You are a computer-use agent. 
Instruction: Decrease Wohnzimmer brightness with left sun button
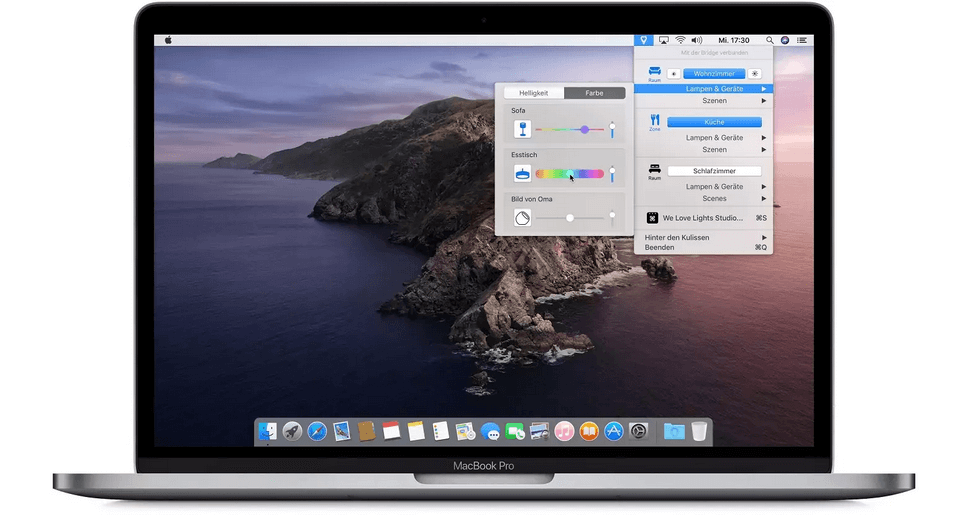674,74
